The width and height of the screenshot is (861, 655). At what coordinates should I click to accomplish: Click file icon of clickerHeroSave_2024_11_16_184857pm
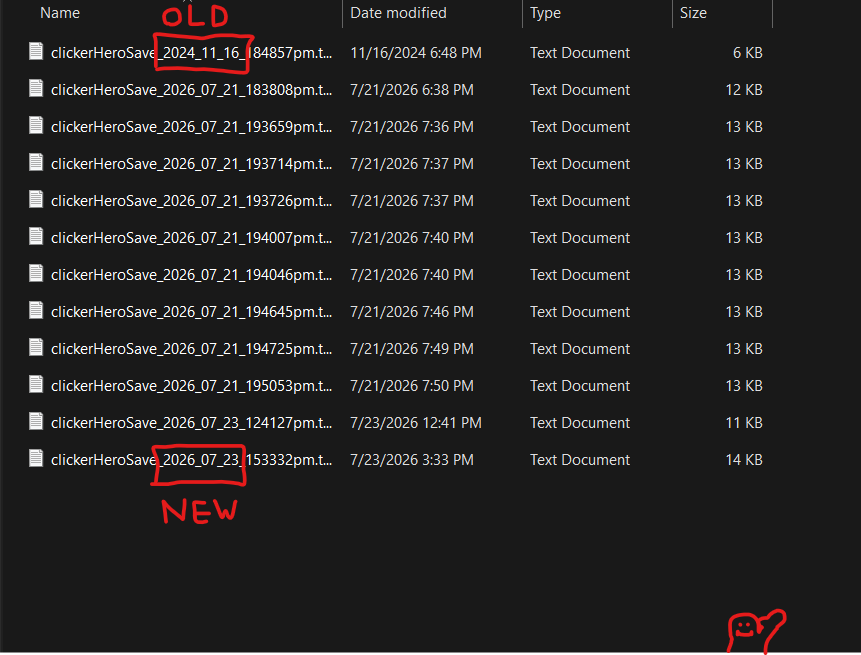36,52
